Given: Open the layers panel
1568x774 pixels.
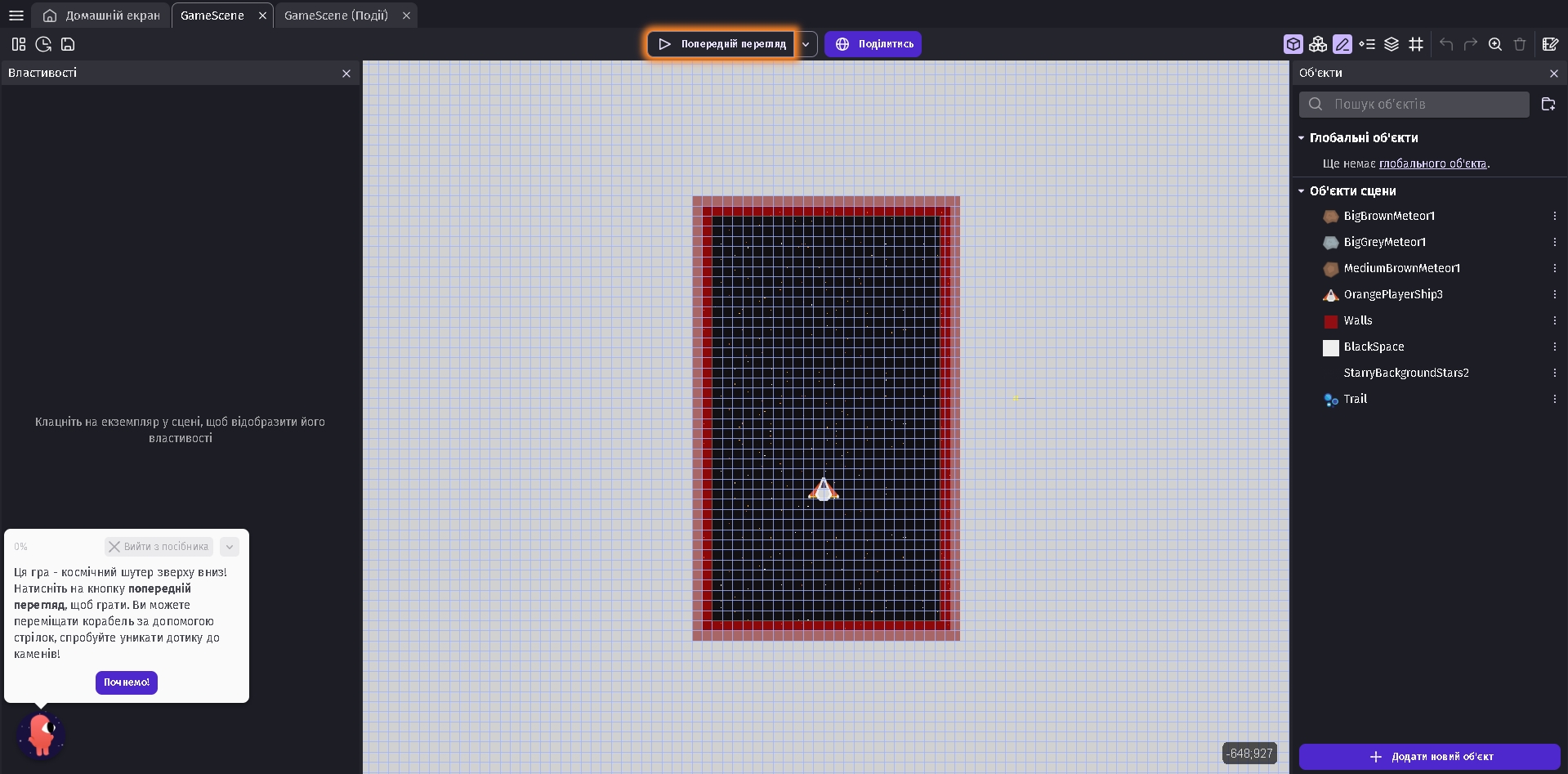Looking at the screenshot, I should tap(1392, 44).
